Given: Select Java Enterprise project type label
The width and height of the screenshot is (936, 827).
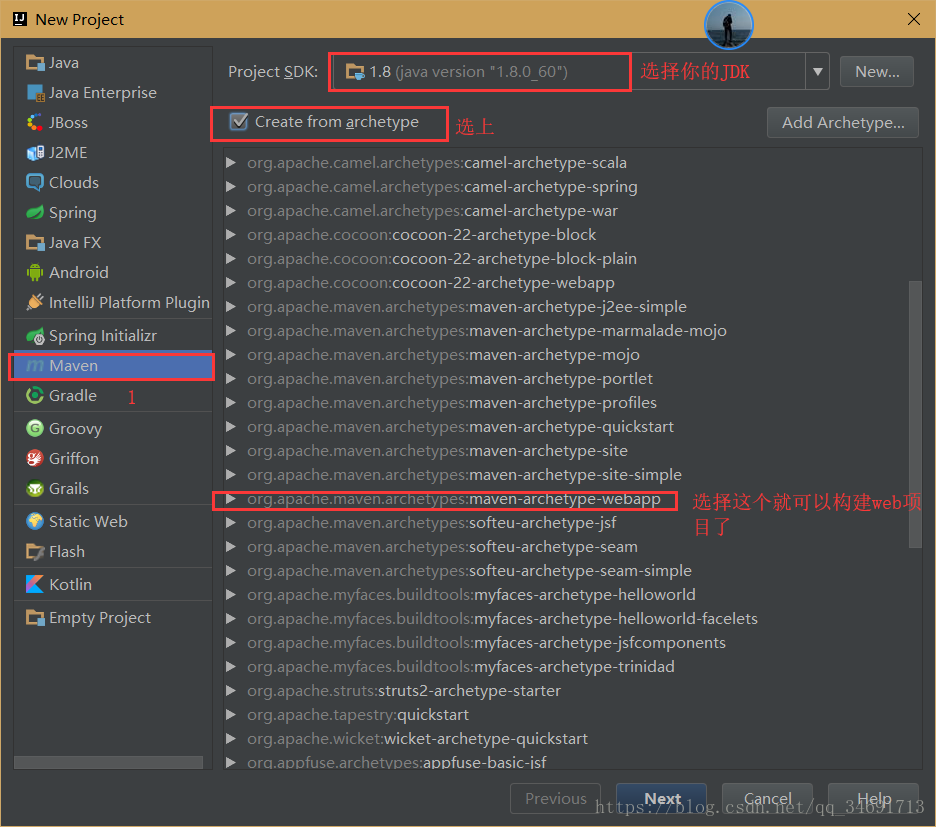Looking at the screenshot, I should click(103, 93).
